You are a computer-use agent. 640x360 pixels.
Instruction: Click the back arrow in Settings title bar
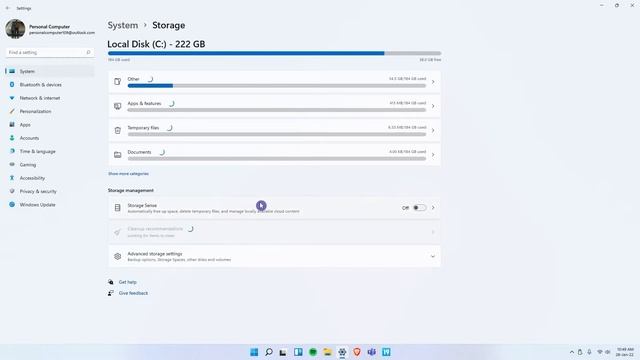click(8, 8)
